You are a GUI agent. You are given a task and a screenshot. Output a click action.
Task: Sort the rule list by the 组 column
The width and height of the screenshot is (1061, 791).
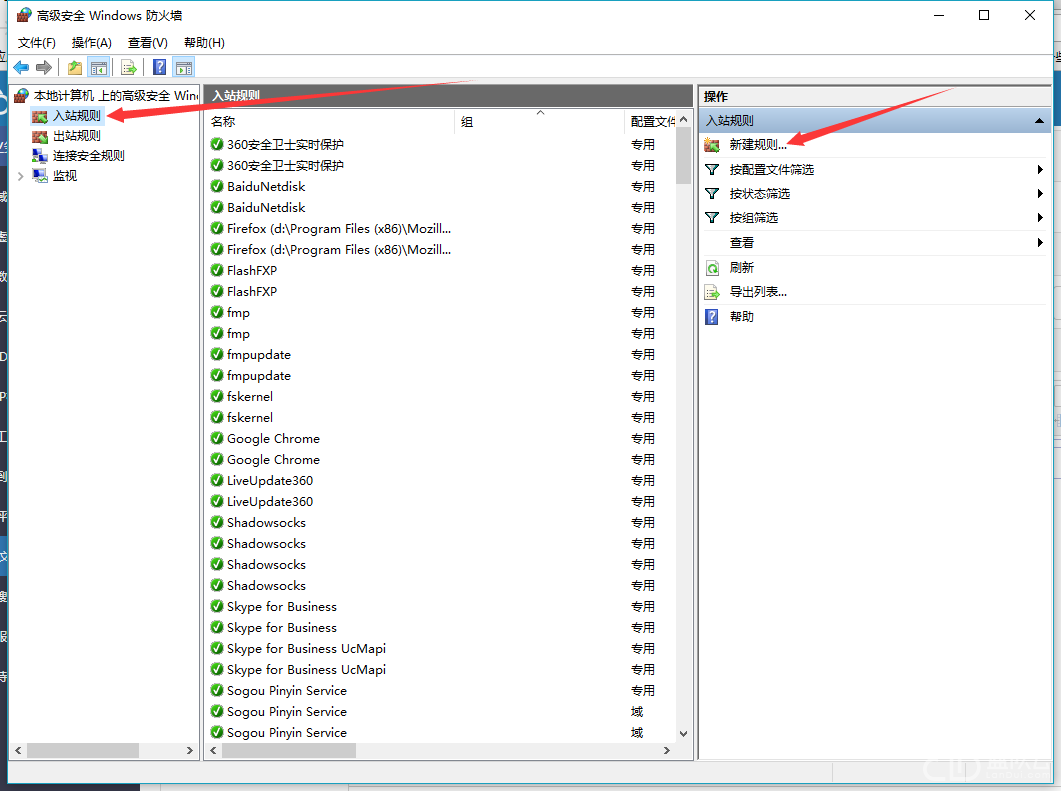[539, 122]
